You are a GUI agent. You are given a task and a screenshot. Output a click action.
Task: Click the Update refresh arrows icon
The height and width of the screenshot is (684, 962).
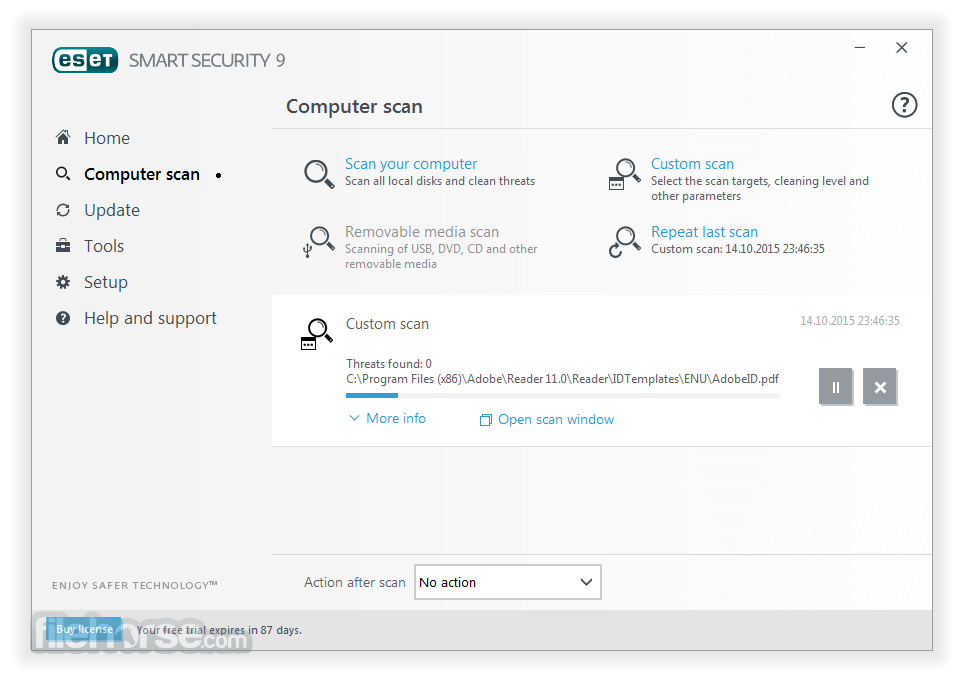click(x=63, y=210)
